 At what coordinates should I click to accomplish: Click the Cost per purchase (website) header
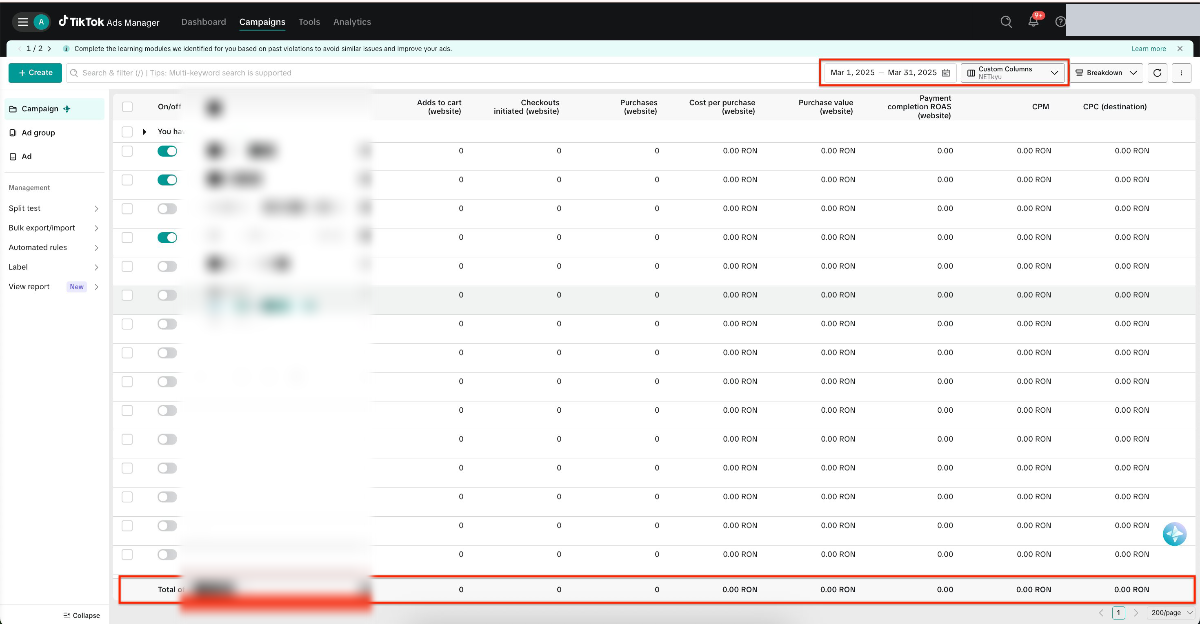click(x=722, y=106)
